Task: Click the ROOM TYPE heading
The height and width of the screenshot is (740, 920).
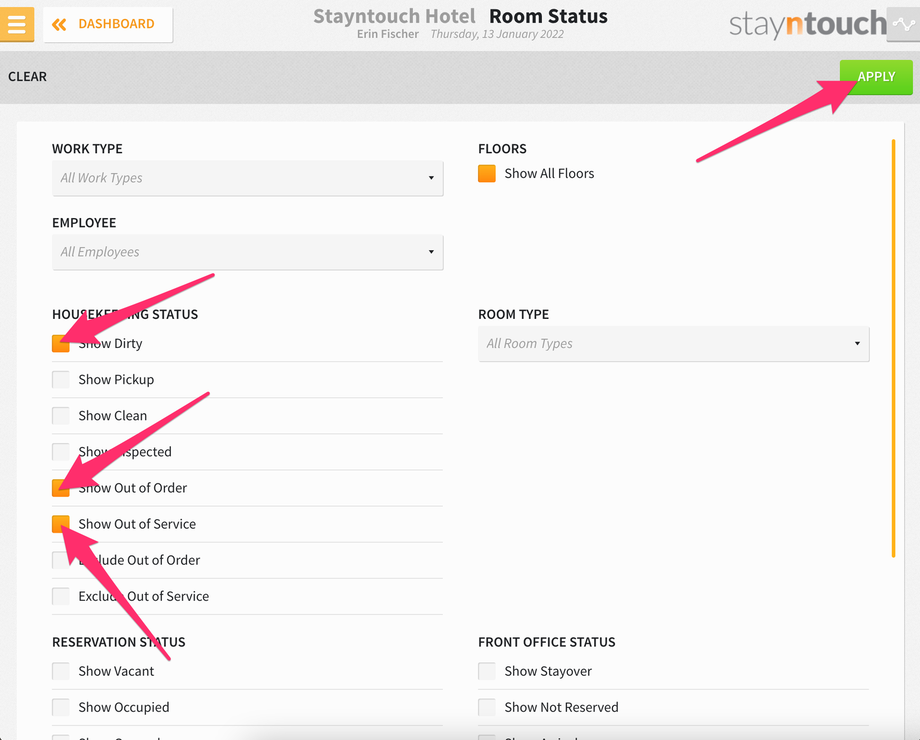Action: tap(513, 315)
